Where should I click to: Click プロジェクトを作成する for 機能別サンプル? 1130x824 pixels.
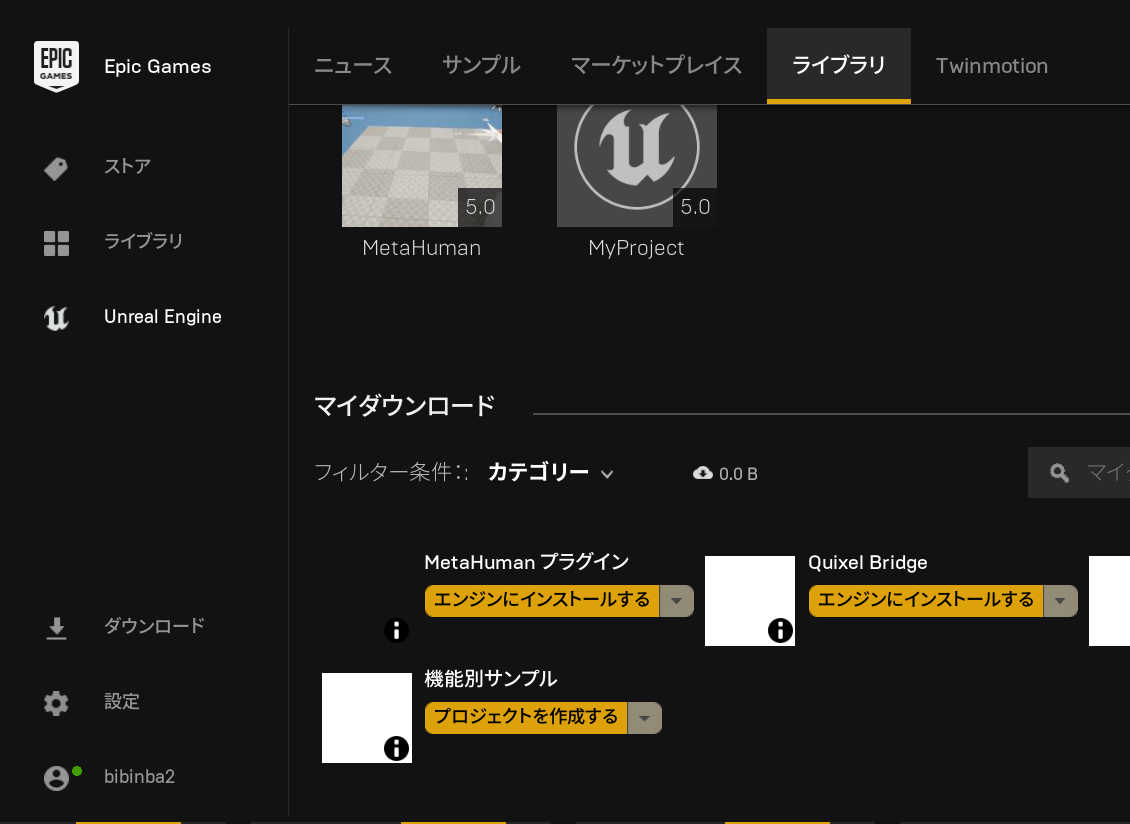526,718
